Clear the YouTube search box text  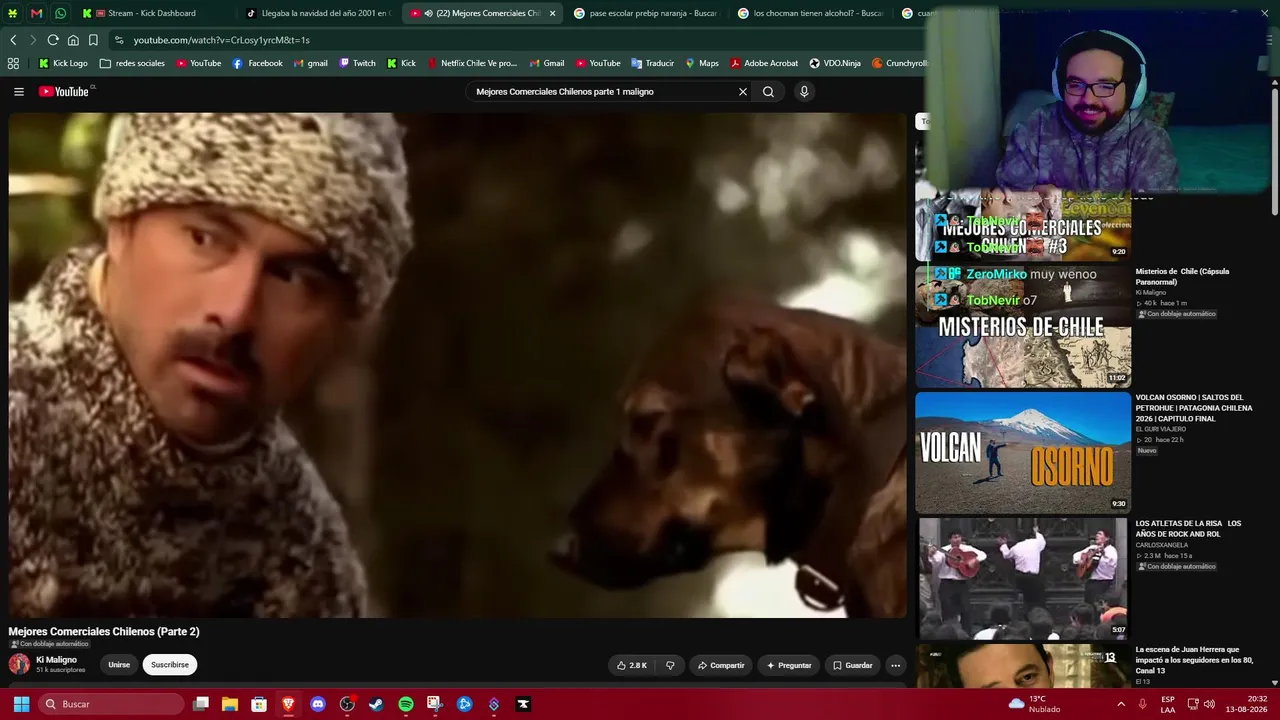[x=742, y=92]
